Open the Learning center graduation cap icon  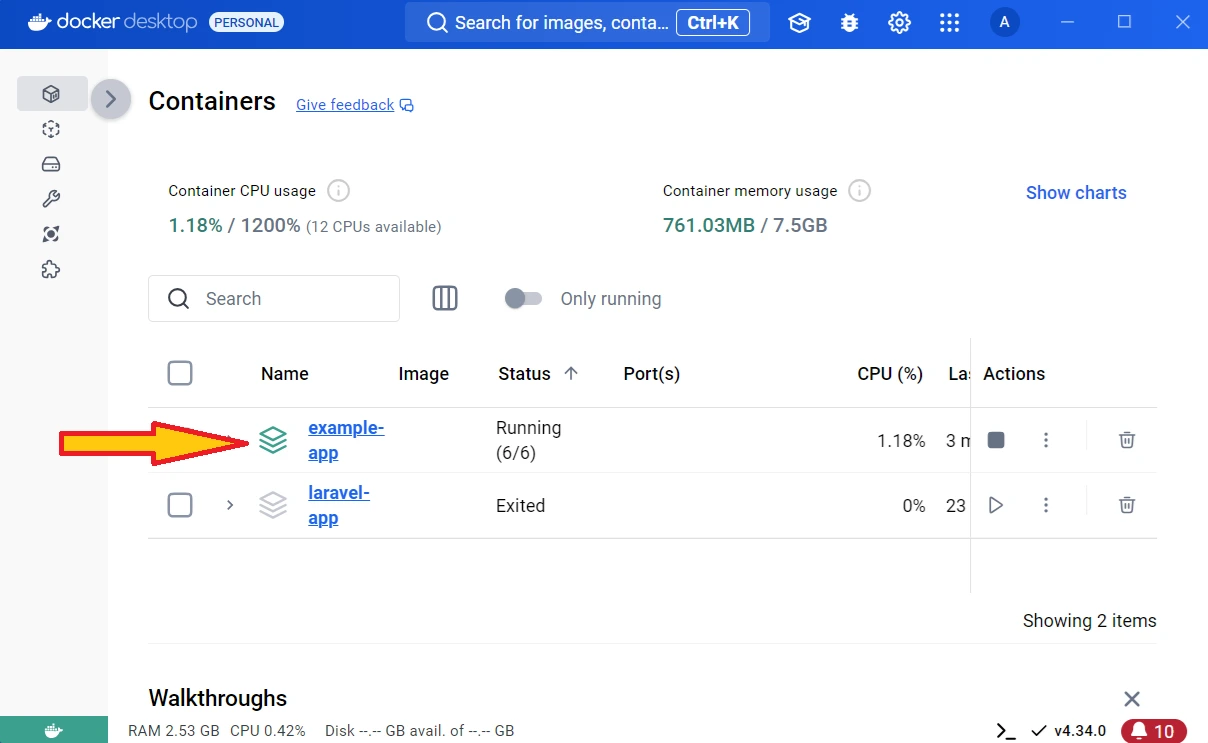(x=799, y=23)
